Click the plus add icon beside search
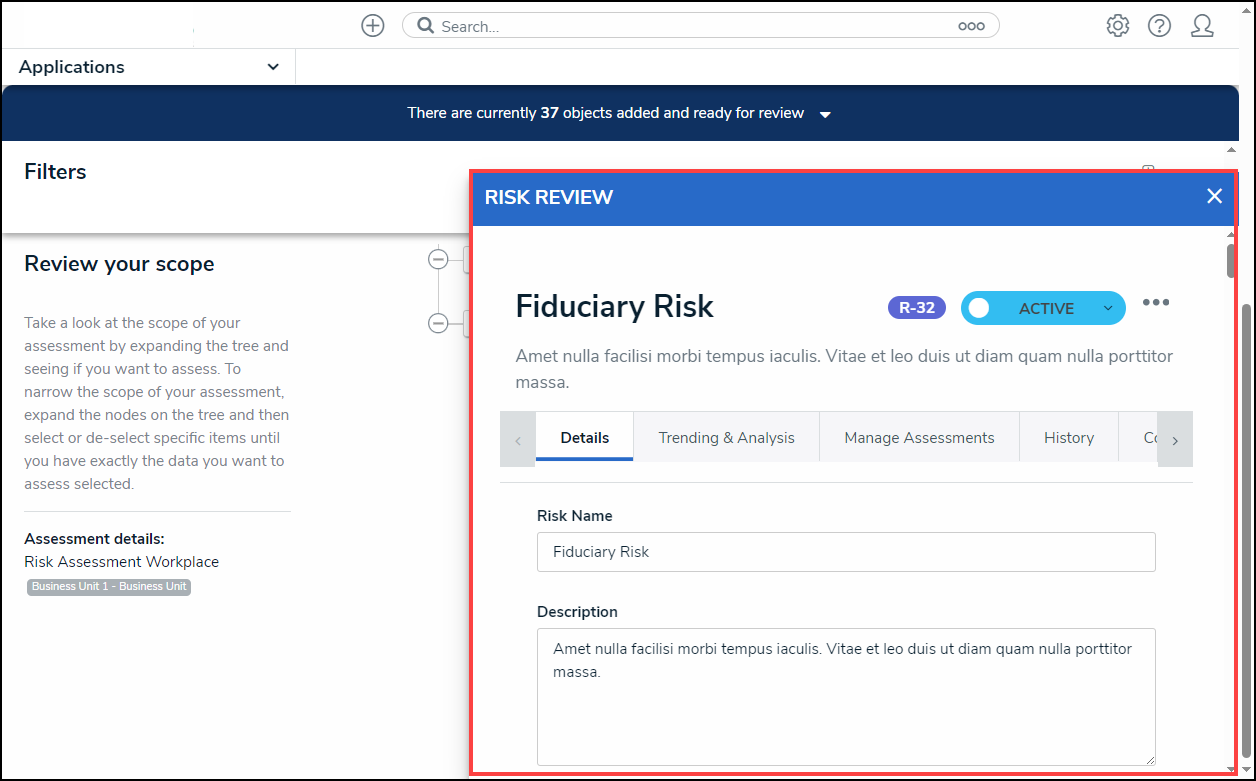The image size is (1256, 781). pyautogui.click(x=373, y=26)
